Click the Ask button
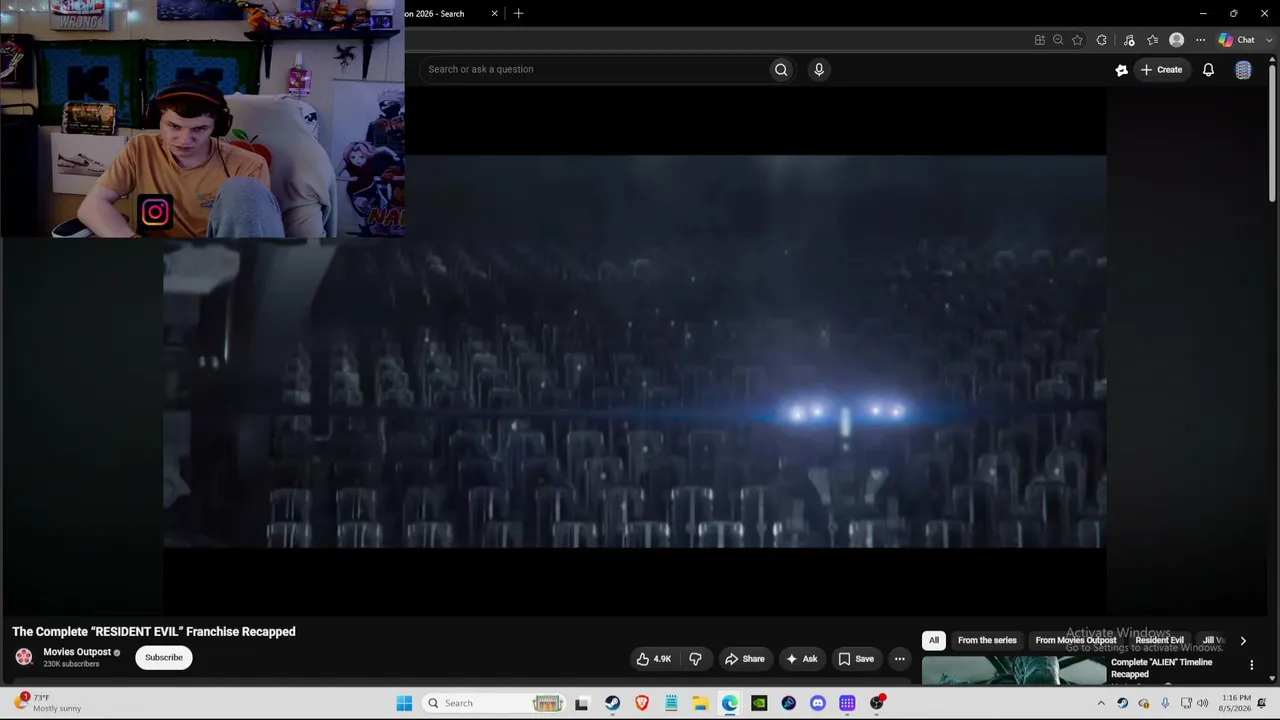The height and width of the screenshot is (720, 1280). 802,659
